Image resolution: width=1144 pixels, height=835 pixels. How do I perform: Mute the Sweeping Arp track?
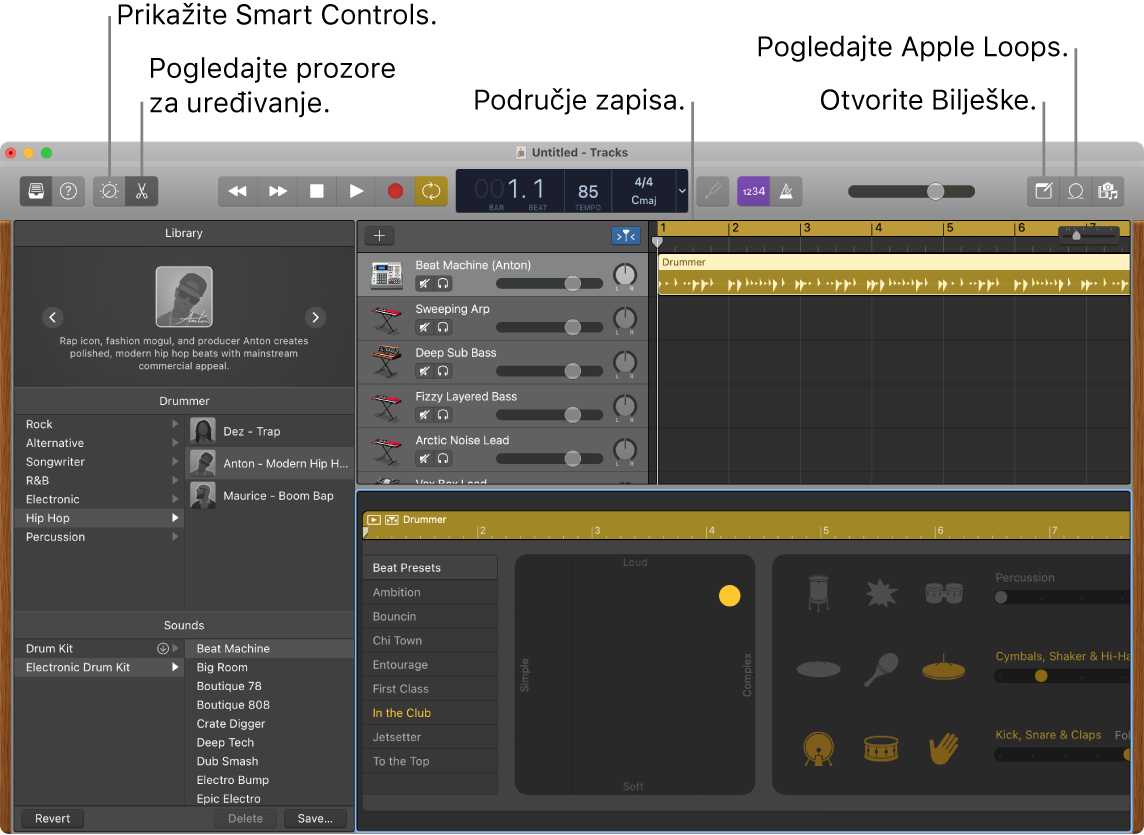pyautogui.click(x=424, y=327)
